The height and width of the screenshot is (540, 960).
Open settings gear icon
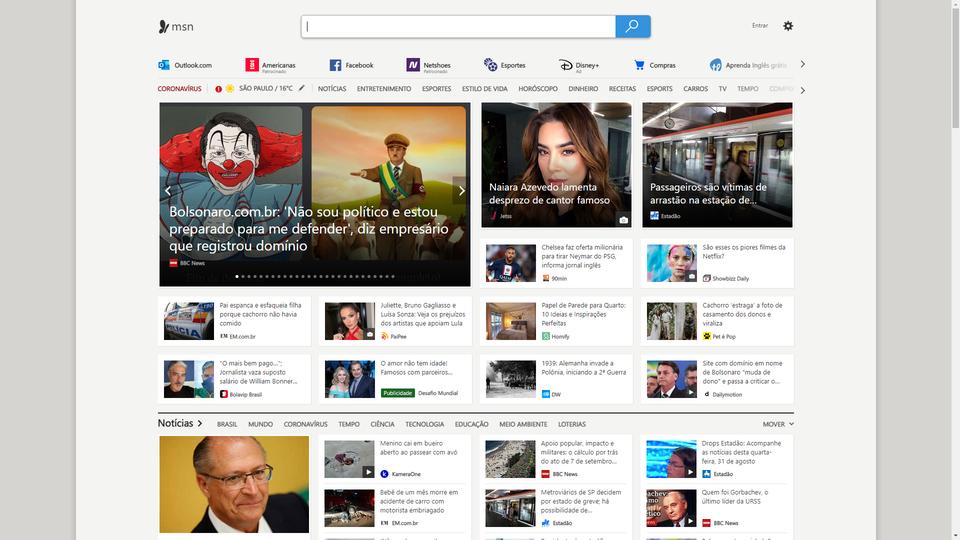click(x=788, y=26)
